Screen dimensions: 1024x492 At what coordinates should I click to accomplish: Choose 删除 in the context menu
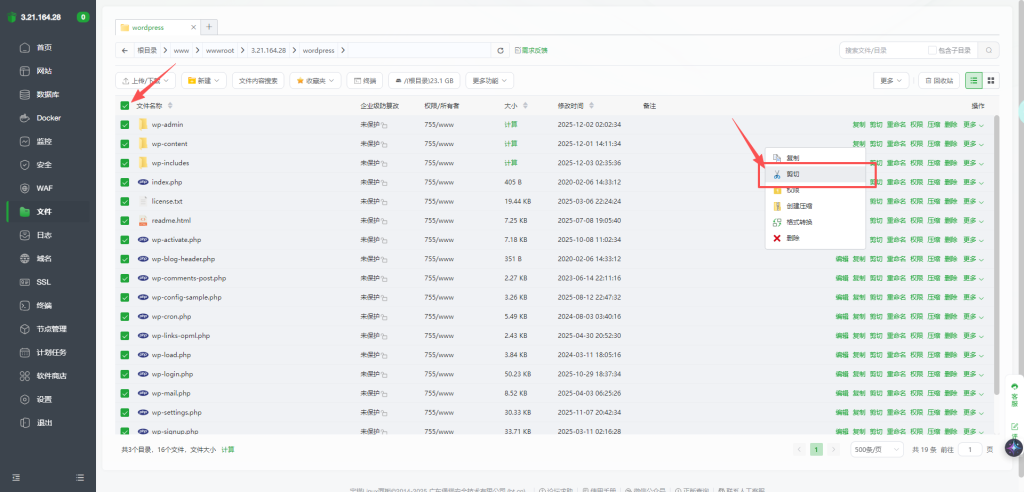815,238
